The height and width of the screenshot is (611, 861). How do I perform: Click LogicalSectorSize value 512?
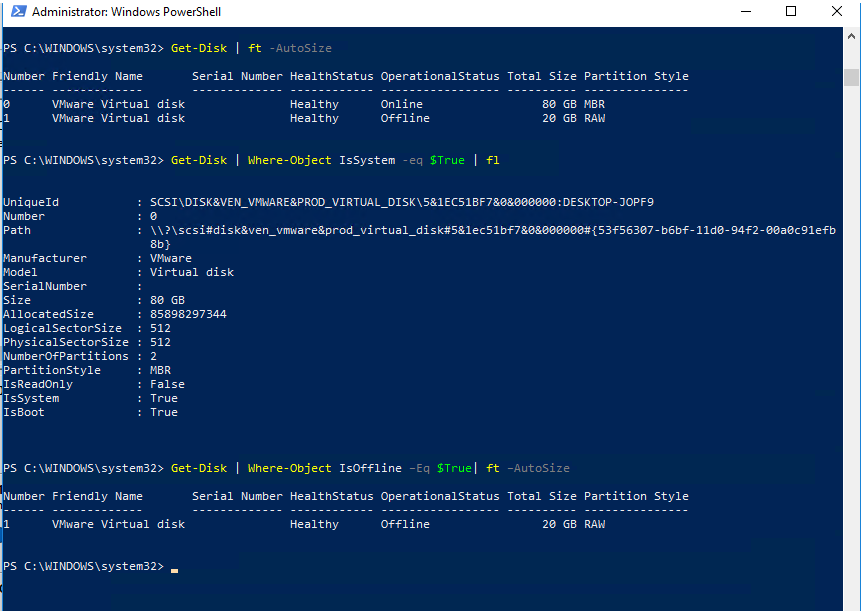tap(160, 328)
